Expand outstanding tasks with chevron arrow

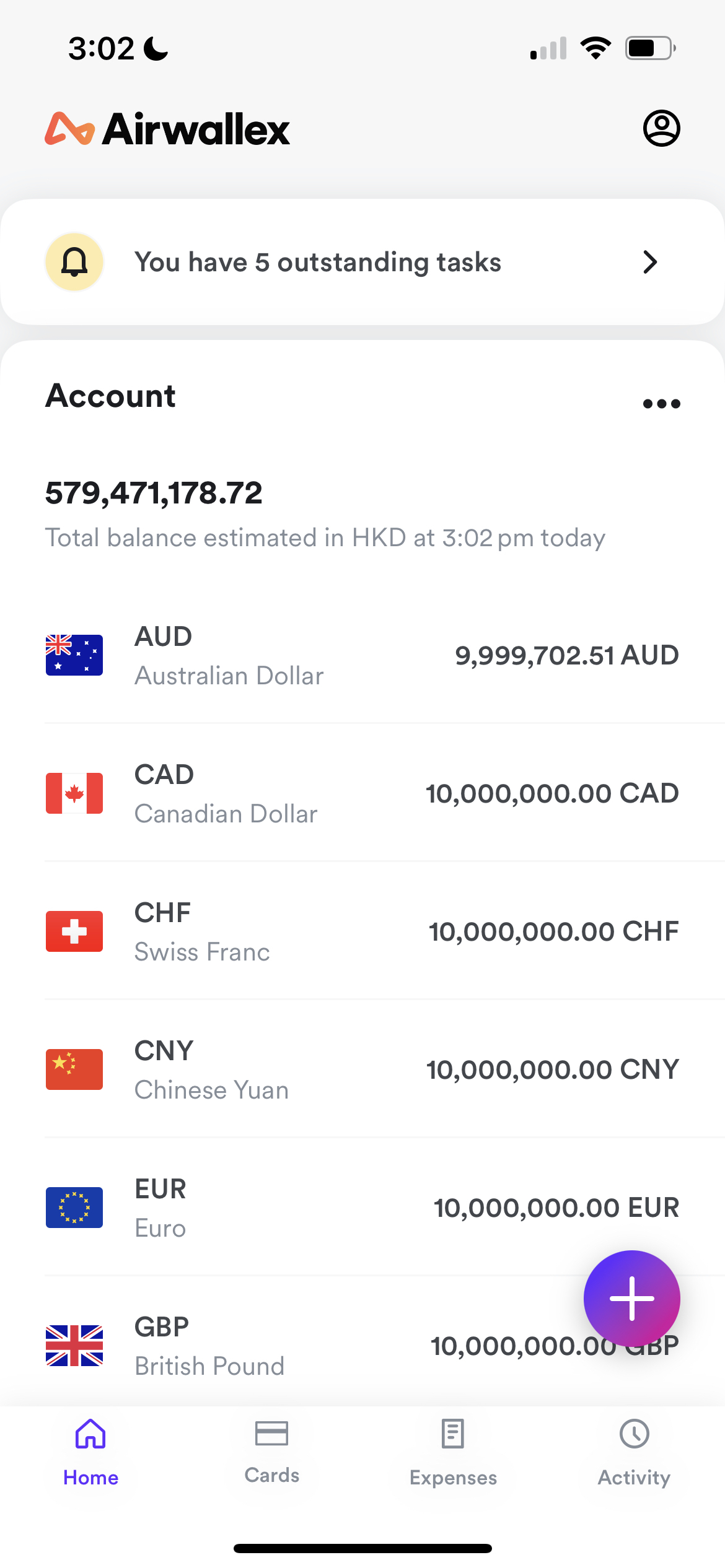pos(650,262)
